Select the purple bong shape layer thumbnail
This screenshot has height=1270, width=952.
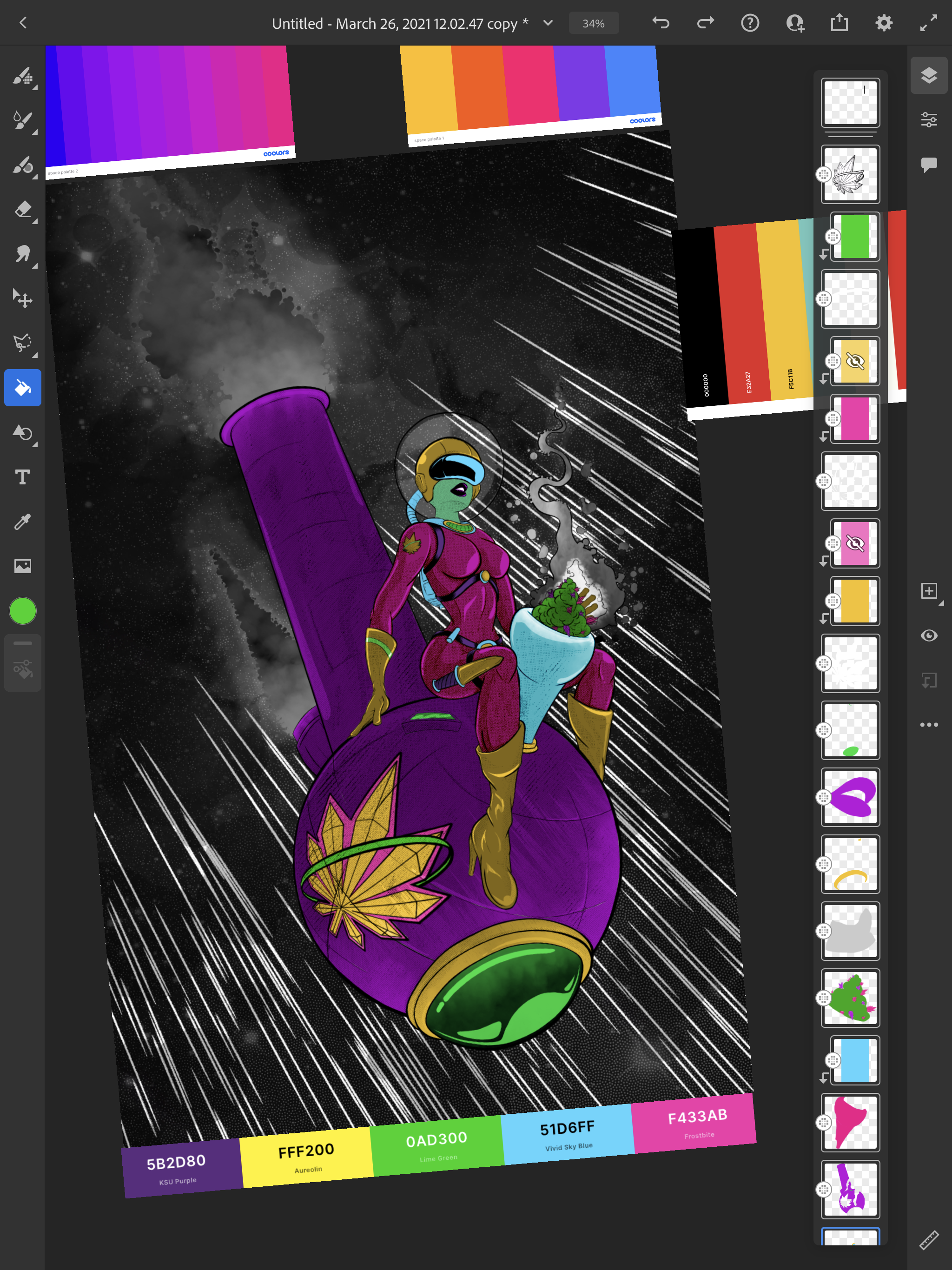[850, 1189]
